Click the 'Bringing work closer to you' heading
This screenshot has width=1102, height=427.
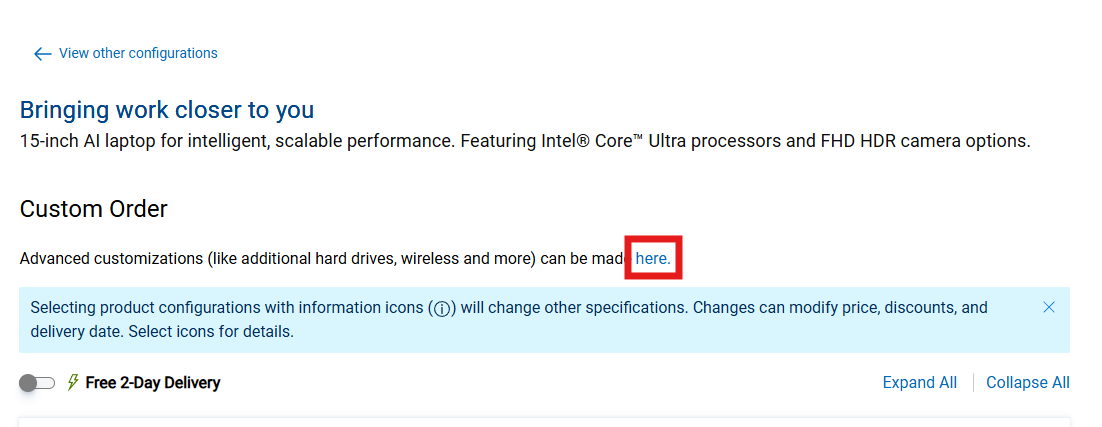click(167, 110)
